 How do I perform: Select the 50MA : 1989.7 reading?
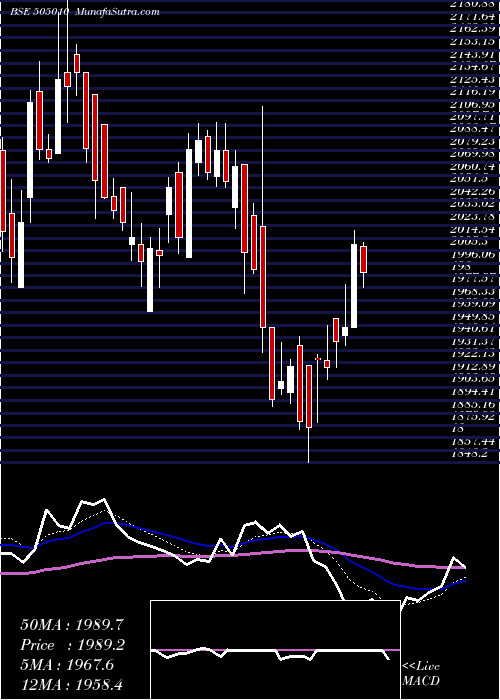tap(72, 625)
